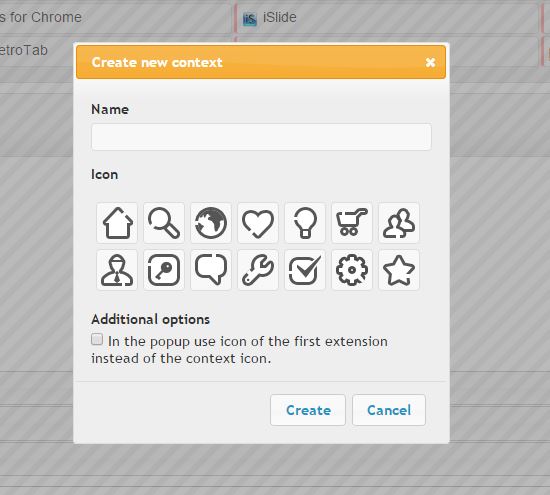Select the house icon for the context
Viewport: 550px width, 495px height.
point(117,223)
